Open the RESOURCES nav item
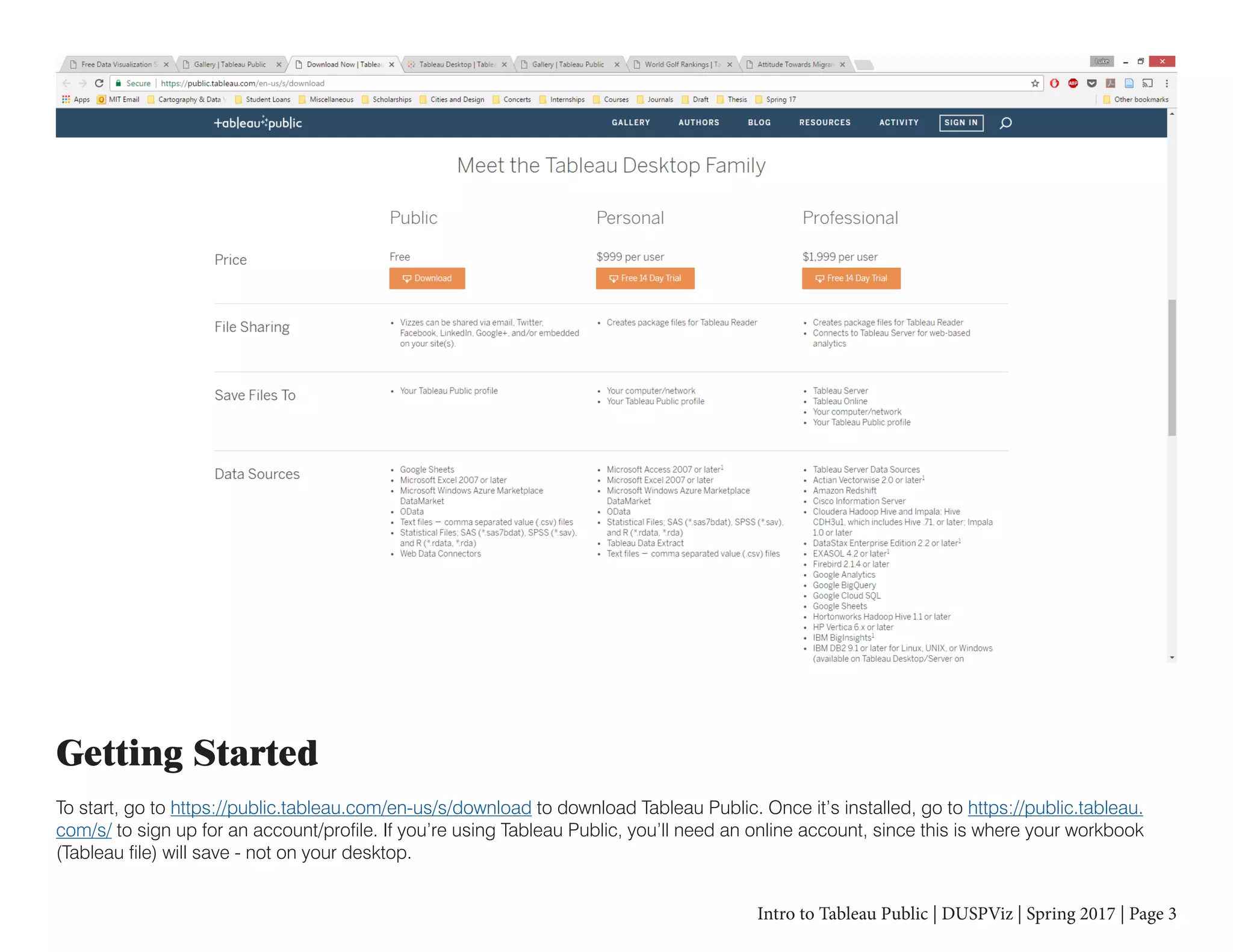Image resolution: width=1233 pixels, height=952 pixels. click(825, 123)
